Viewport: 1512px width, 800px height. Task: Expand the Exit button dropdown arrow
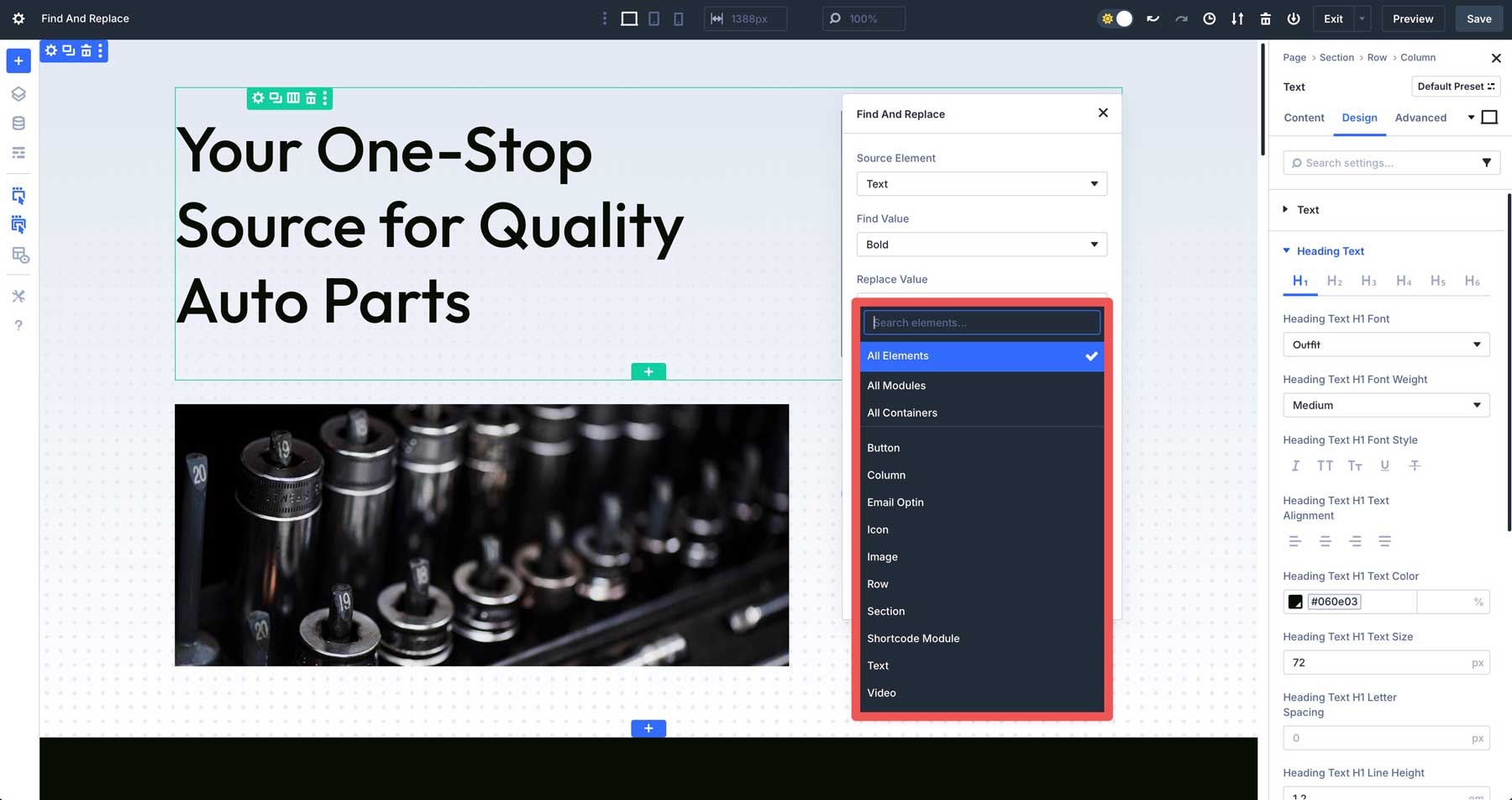(1361, 18)
